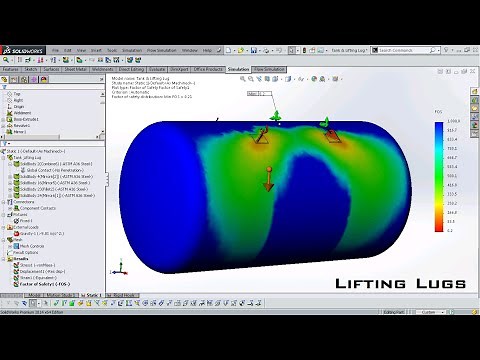Click the feature tree vertical scroll down arrow
Viewport: 480px width, 360px height.
102,132
